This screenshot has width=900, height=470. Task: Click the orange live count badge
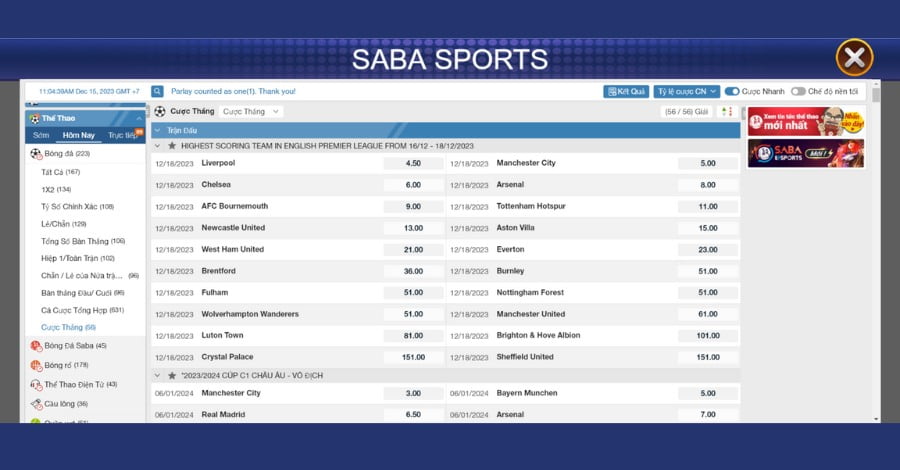click(139, 132)
